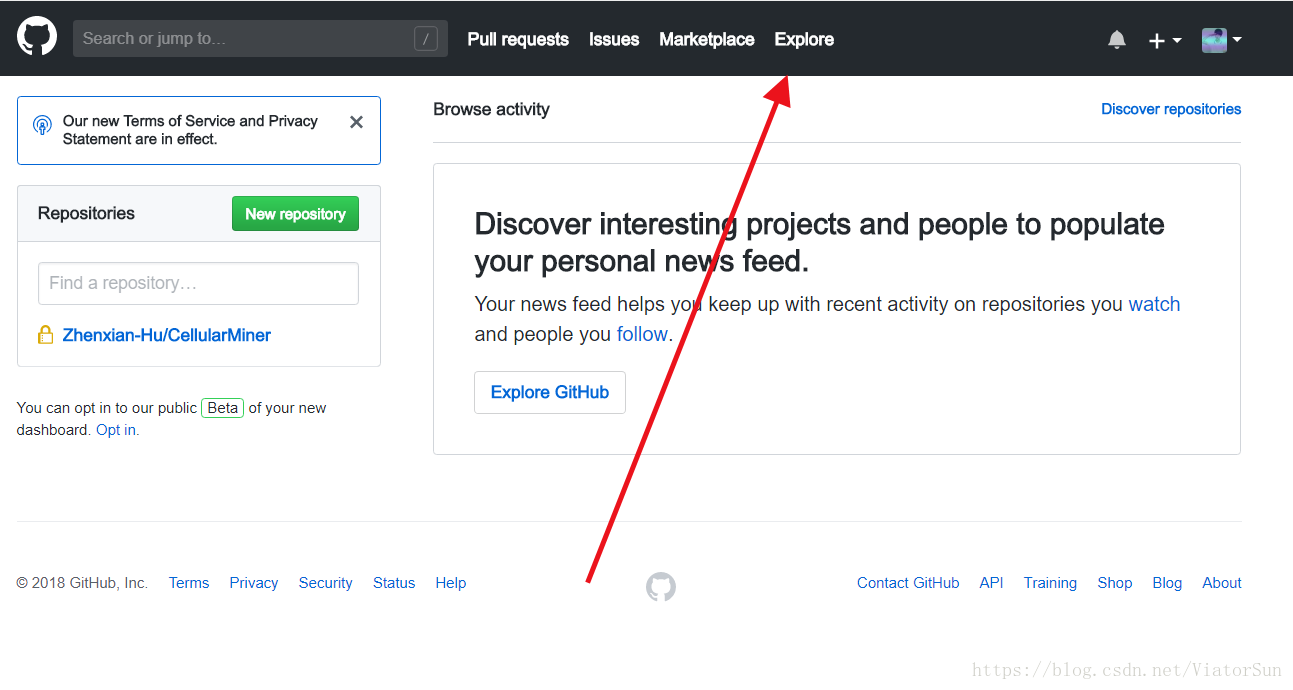Screen dimensions: 1293x690
Task: Open the API footer link
Action: 992,583
